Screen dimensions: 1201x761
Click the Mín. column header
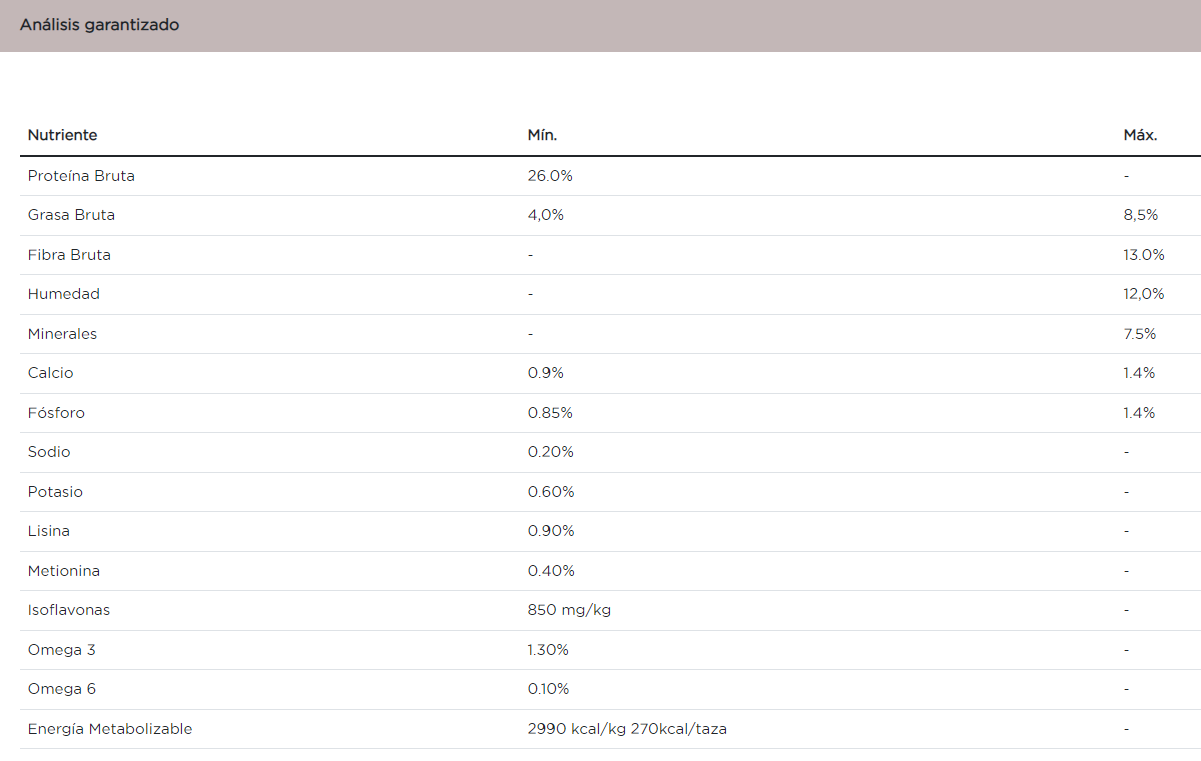coord(542,135)
